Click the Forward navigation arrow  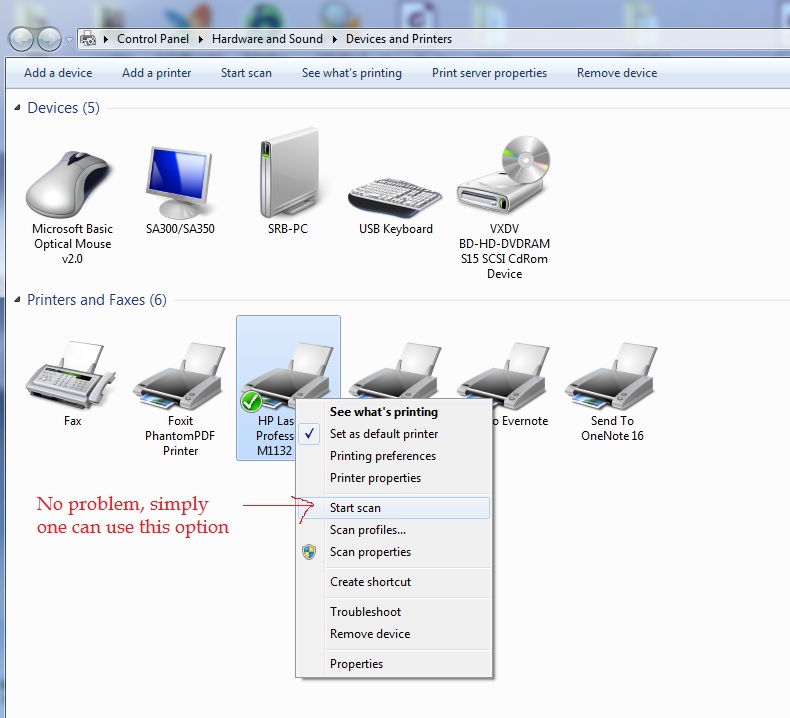49,39
